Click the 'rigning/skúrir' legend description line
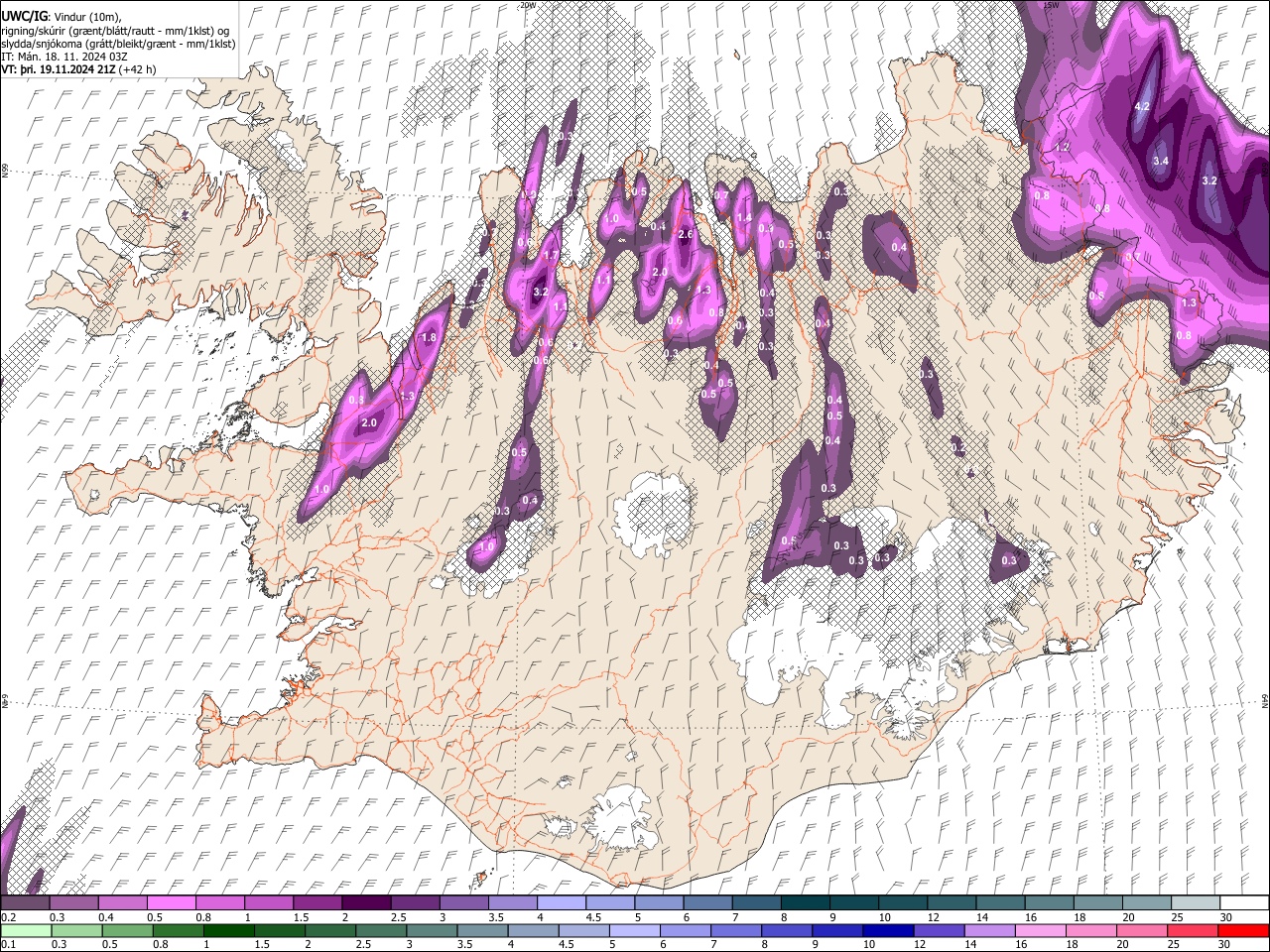 tap(115, 31)
